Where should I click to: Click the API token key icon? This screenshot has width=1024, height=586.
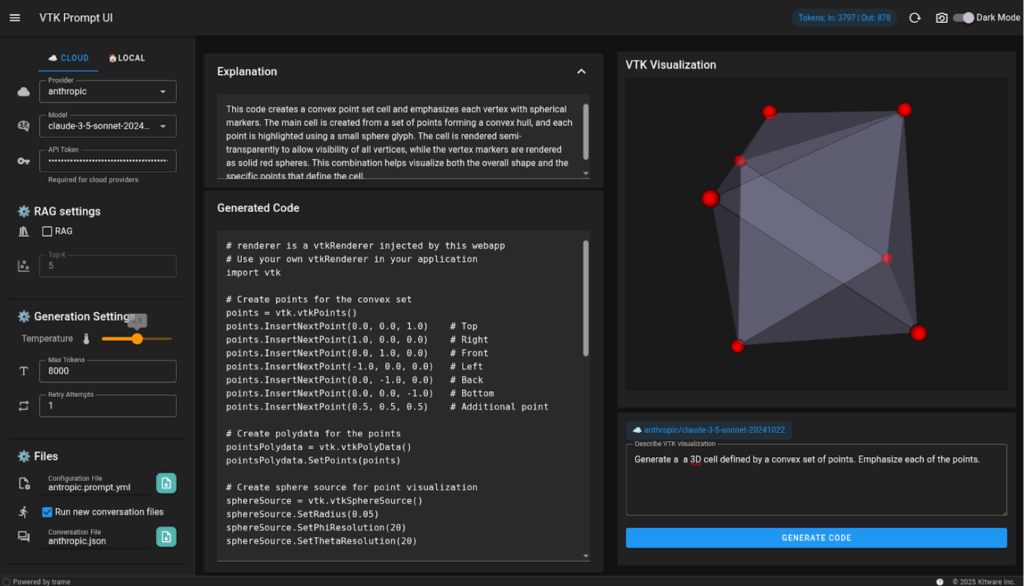tap(23, 161)
